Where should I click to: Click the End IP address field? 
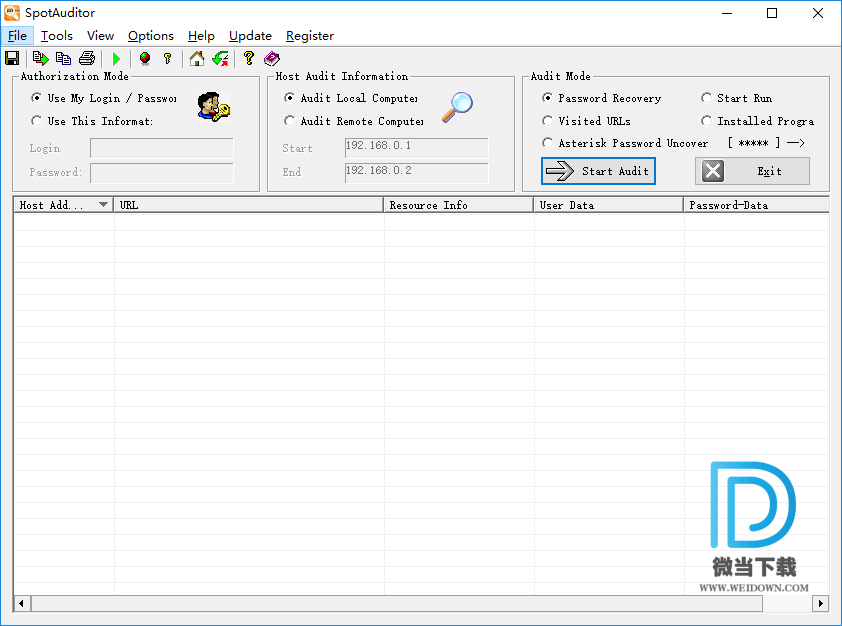click(416, 173)
